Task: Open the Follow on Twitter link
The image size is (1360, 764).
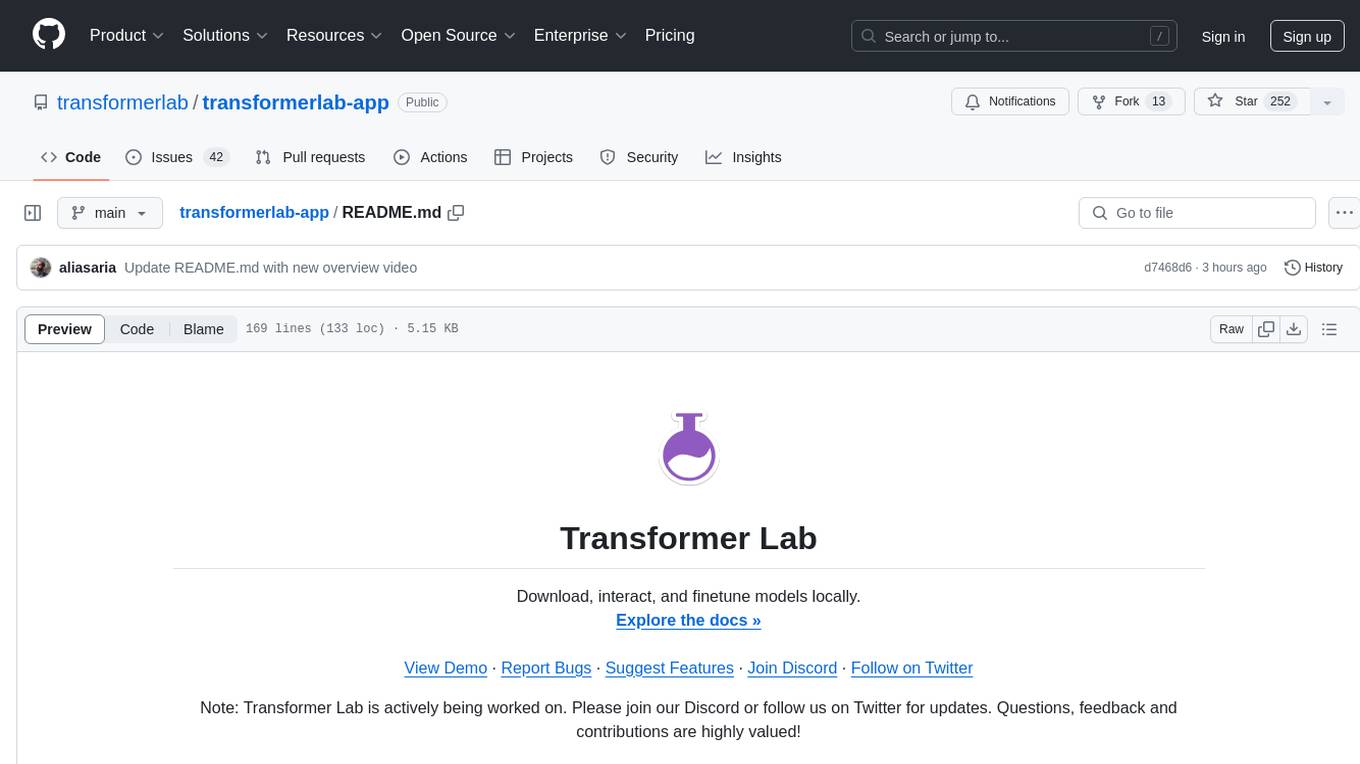Action: (912, 668)
